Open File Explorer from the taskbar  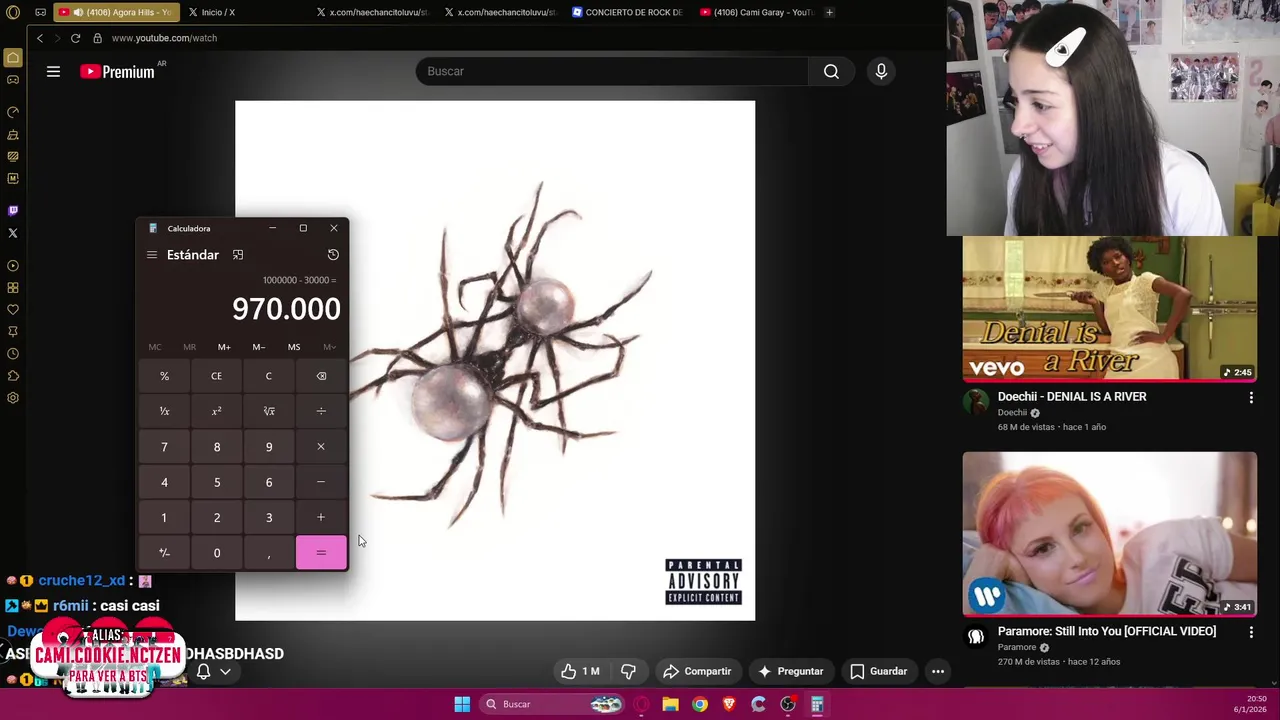pyautogui.click(x=670, y=704)
